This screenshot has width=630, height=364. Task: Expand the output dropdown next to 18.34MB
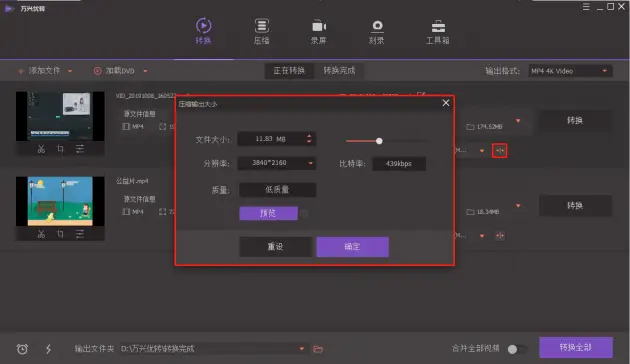pos(518,206)
